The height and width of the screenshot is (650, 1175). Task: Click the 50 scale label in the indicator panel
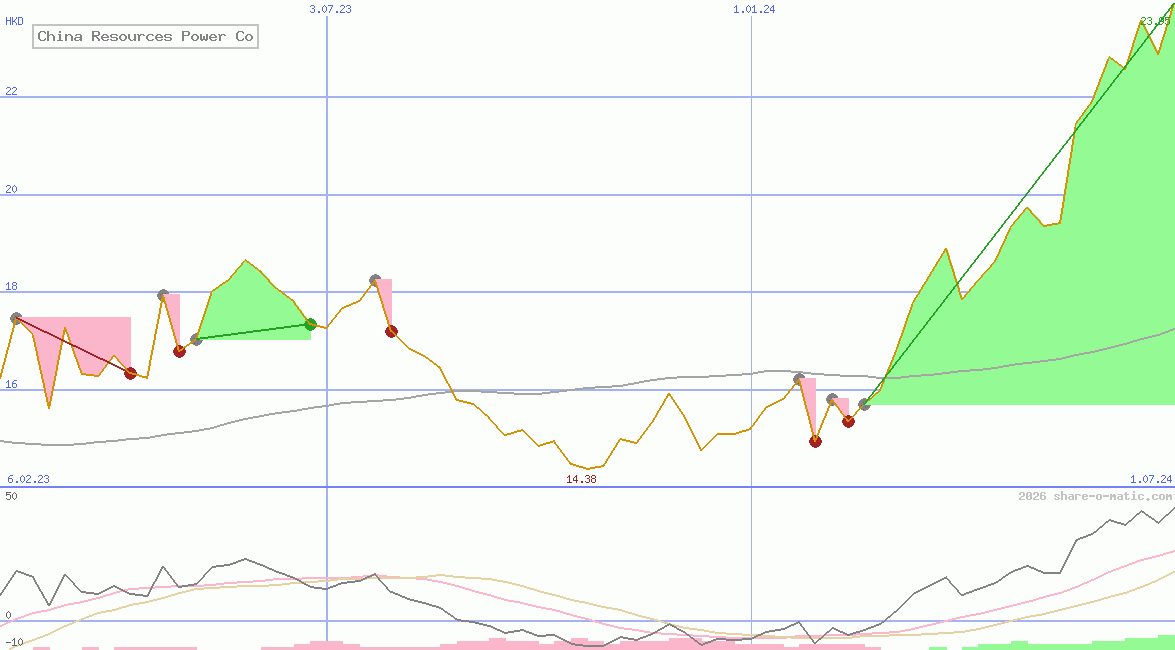click(x=9, y=495)
